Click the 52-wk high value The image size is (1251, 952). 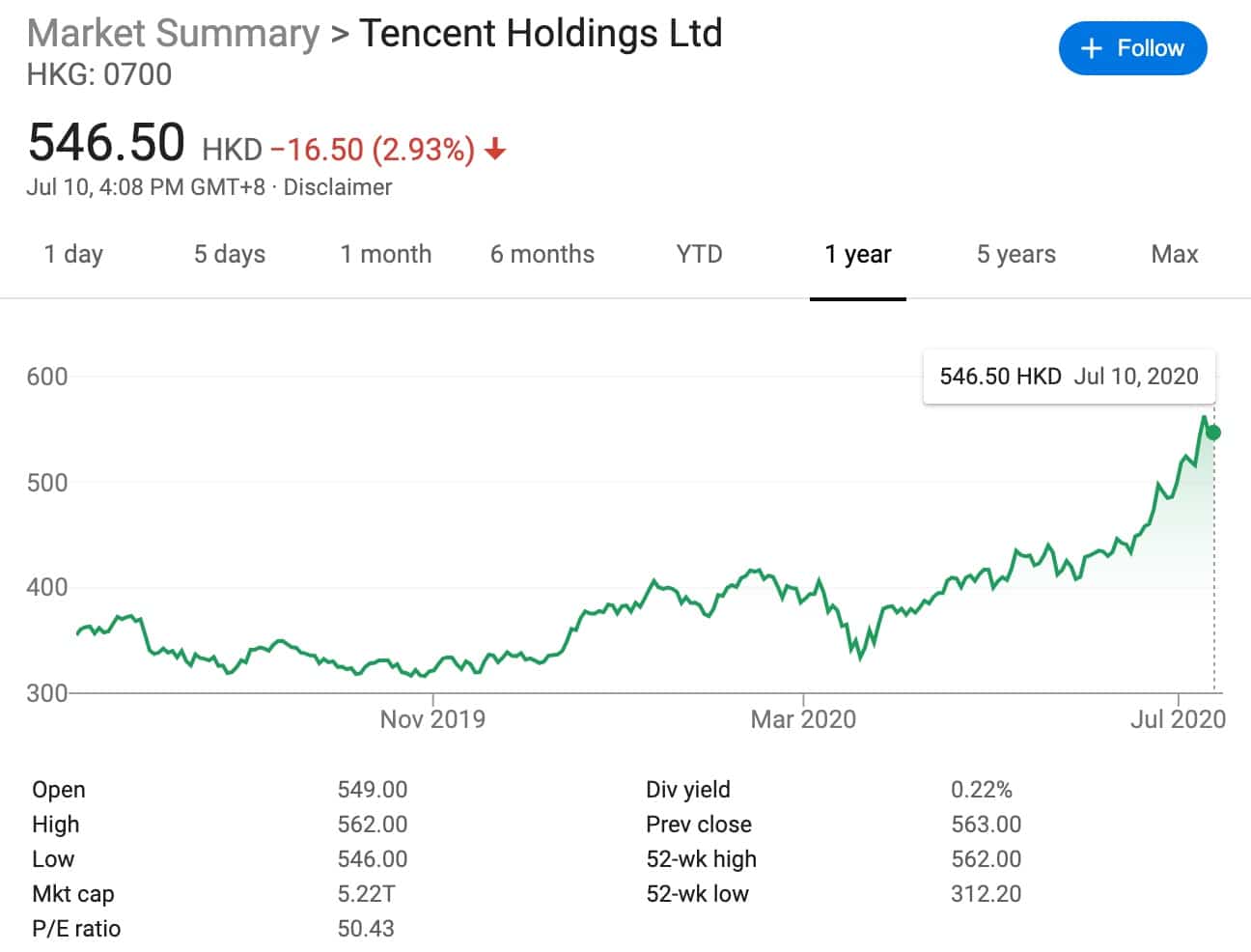click(x=988, y=858)
